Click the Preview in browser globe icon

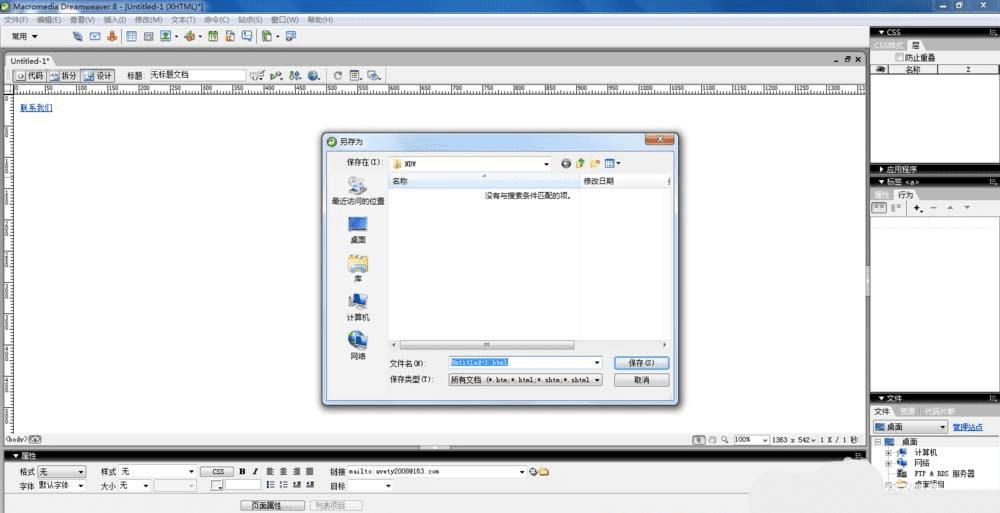tap(313, 75)
